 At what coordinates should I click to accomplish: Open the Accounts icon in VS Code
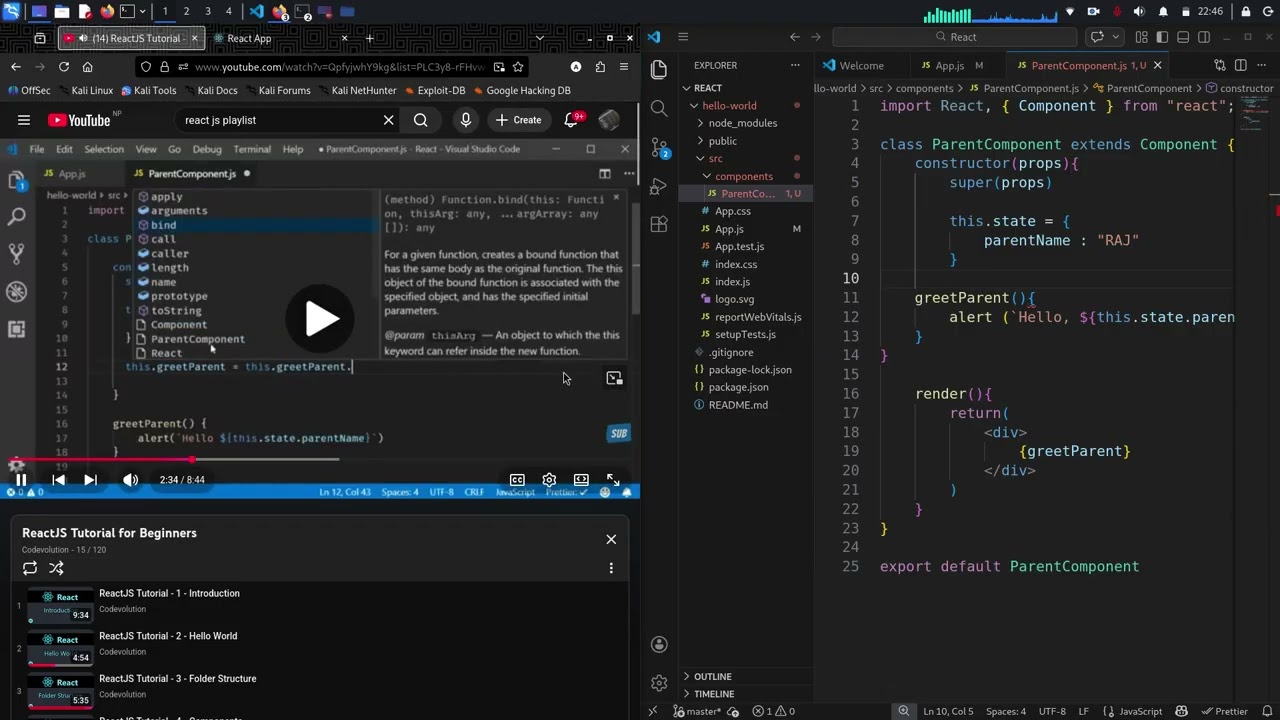point(659,645)
